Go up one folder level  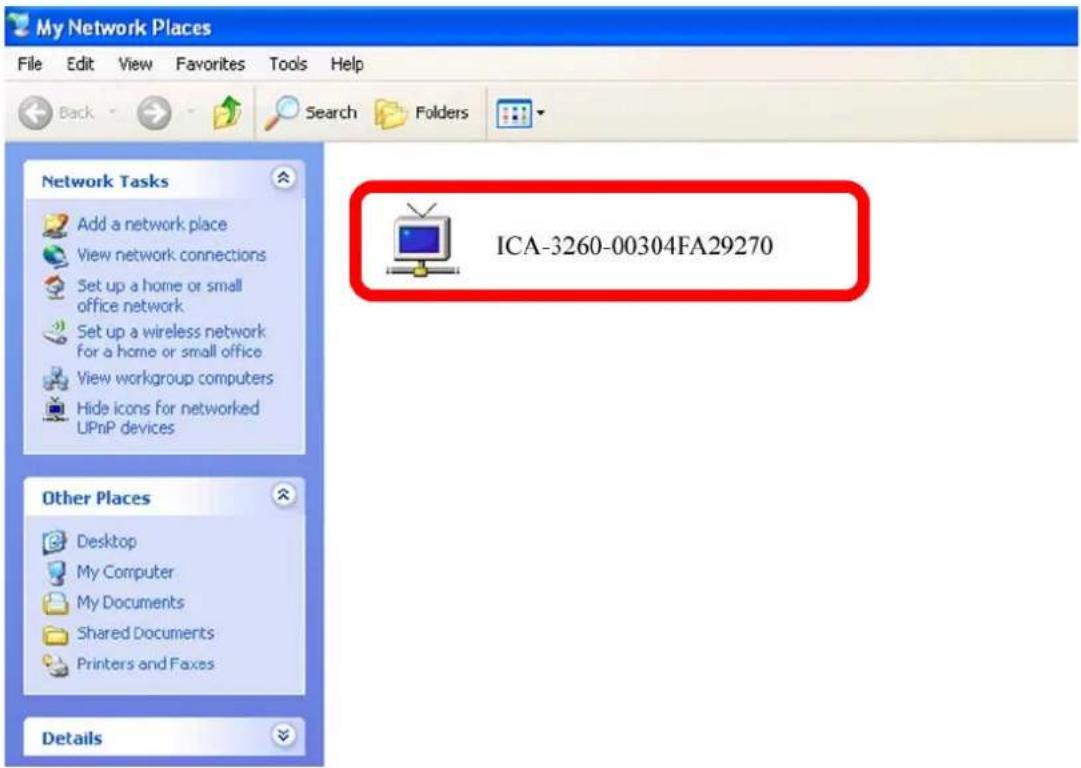pos(228,112)
